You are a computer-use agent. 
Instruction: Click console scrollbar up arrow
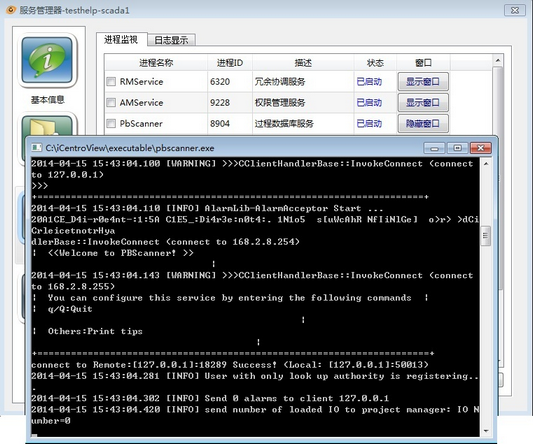coord(486,164)
